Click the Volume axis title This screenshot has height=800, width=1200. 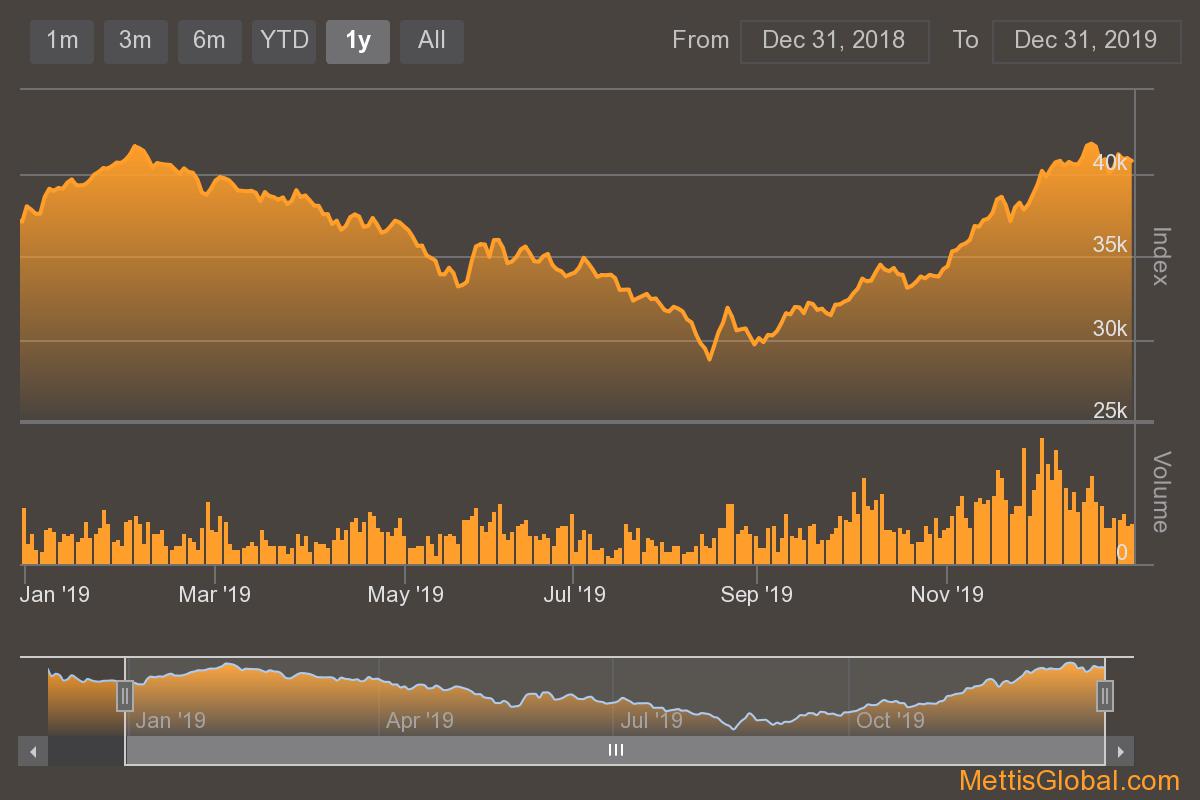click(1161, 492)
